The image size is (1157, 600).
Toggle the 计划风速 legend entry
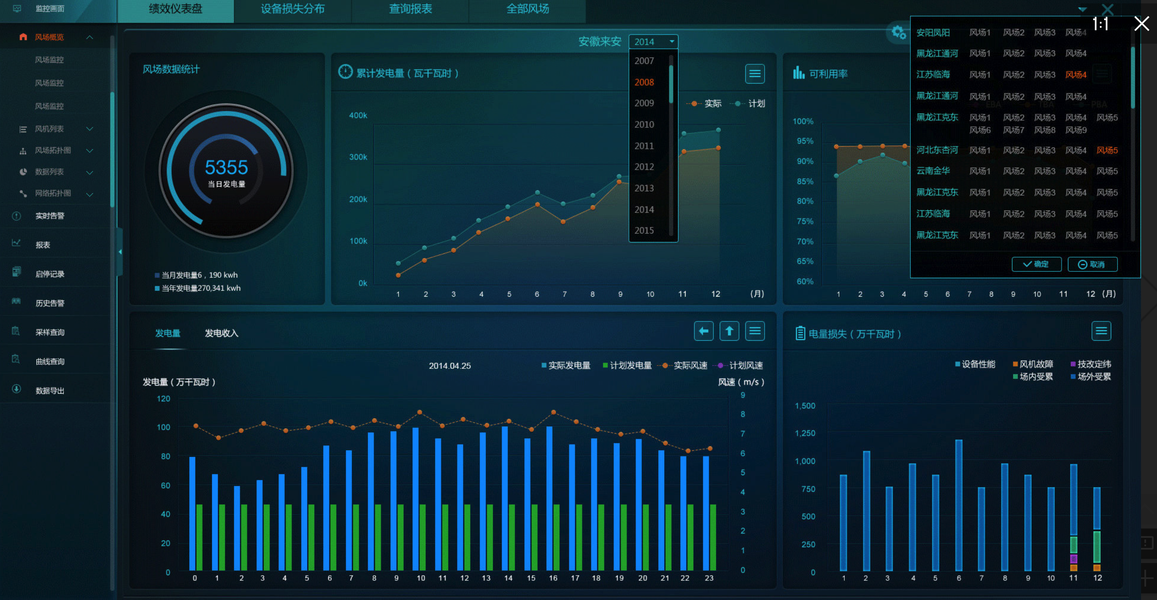pyautogui.click(x=740, y=365)
